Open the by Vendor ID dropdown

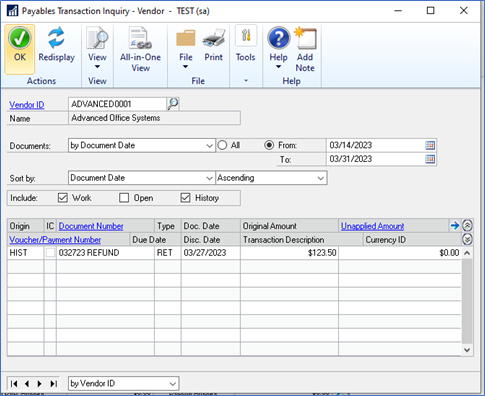click(123, 383)
